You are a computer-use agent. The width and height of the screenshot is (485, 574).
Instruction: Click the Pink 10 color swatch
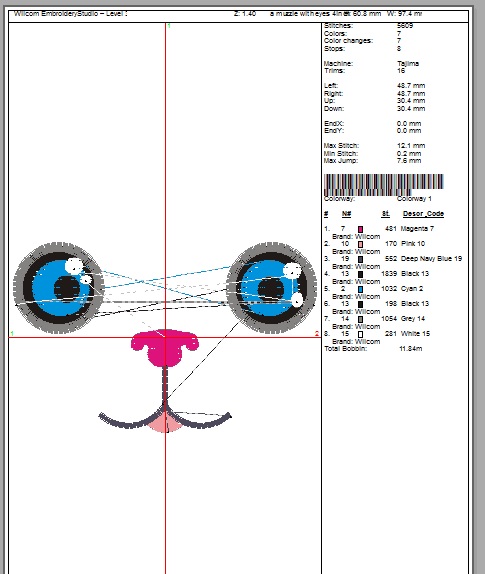coord(360,244)
